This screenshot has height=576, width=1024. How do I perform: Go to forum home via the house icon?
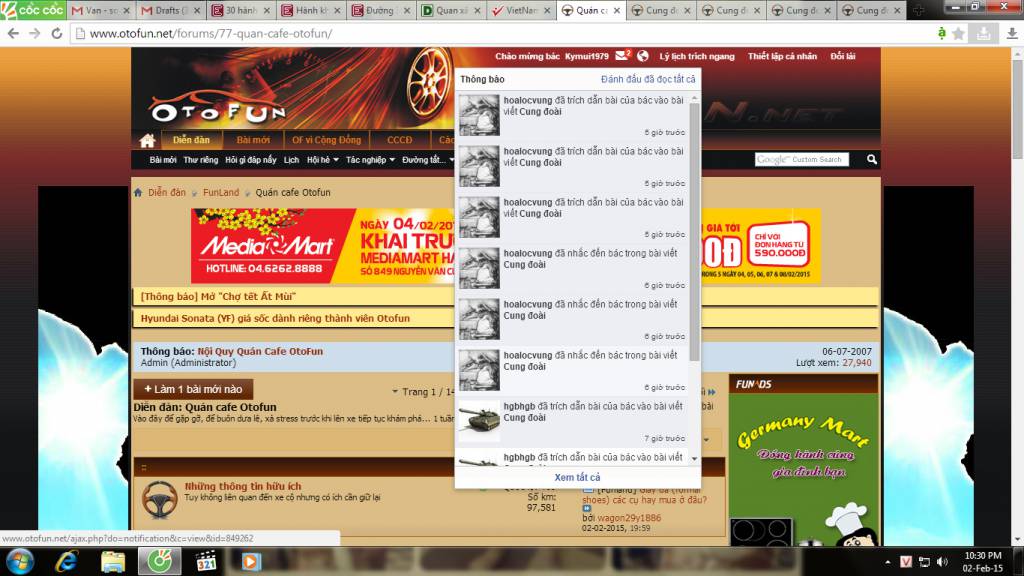pyautogui.click(x=147, y=140)
